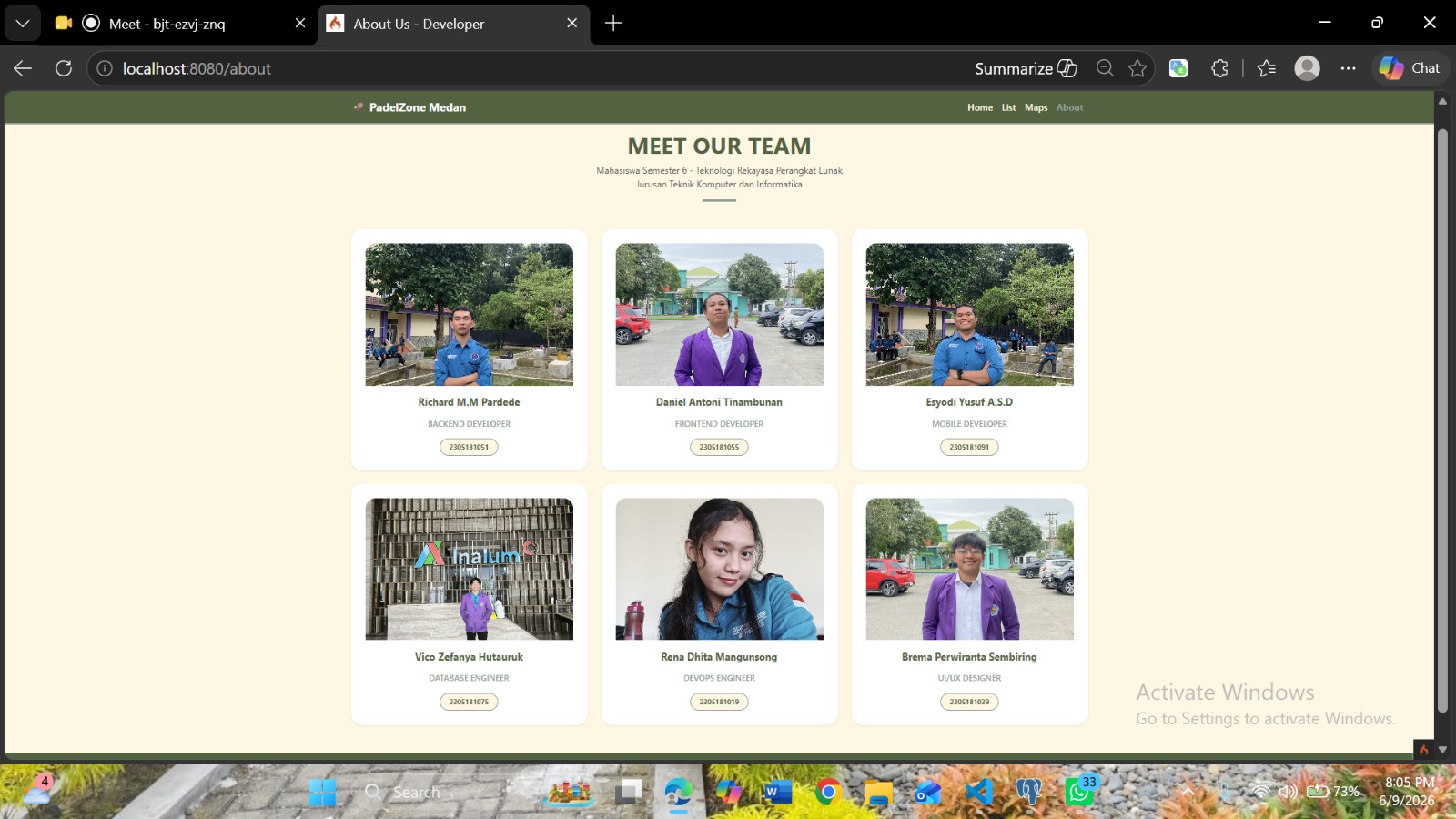Viewport: 1456px width, 819px height.
Task: Click the 2305181075 ID badge
Action: [470, 702]
